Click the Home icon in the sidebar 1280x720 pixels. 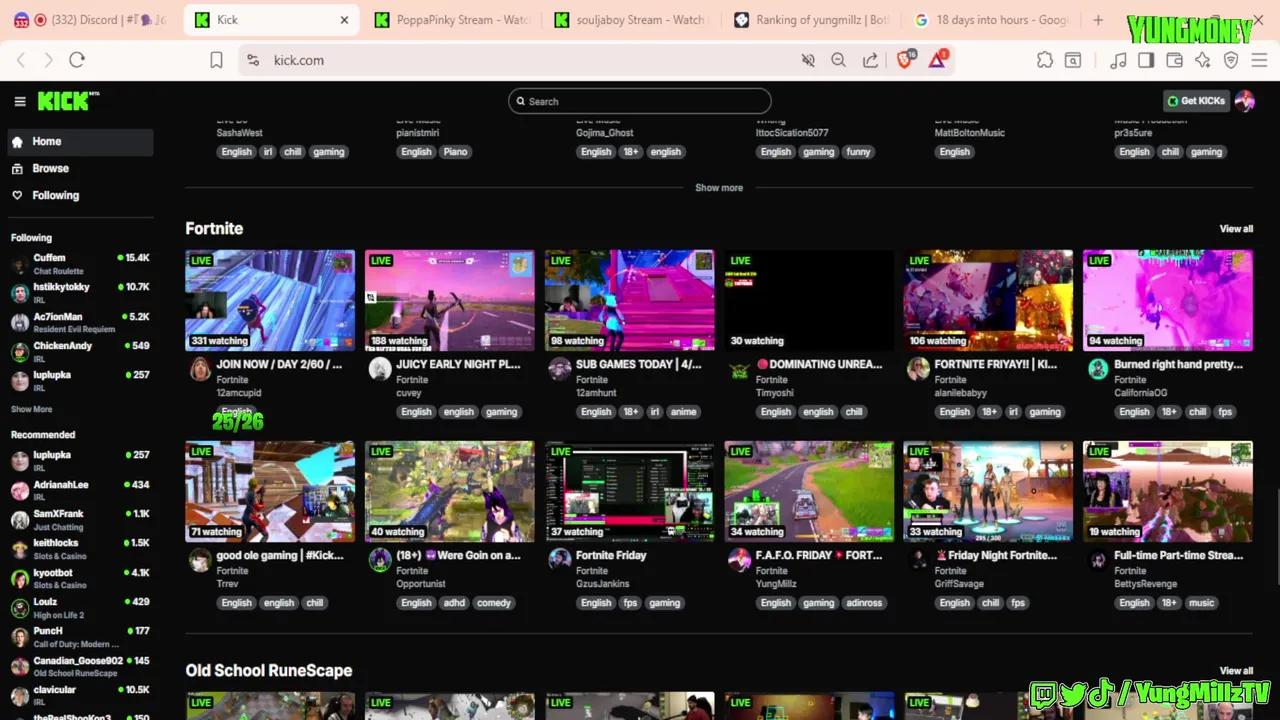(17, 142)
